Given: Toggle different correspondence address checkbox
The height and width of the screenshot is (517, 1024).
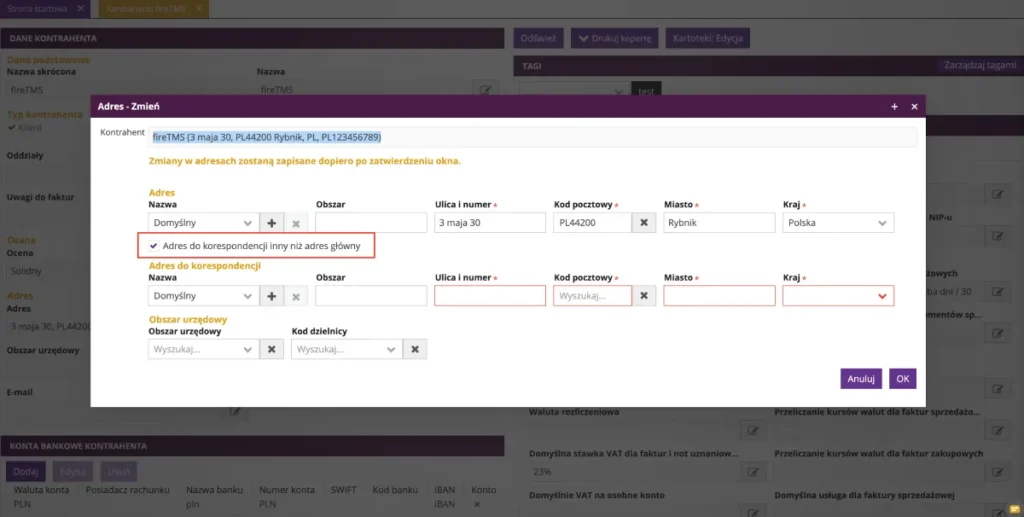Looking at the screenshot, I should click(x=153, y=246).
